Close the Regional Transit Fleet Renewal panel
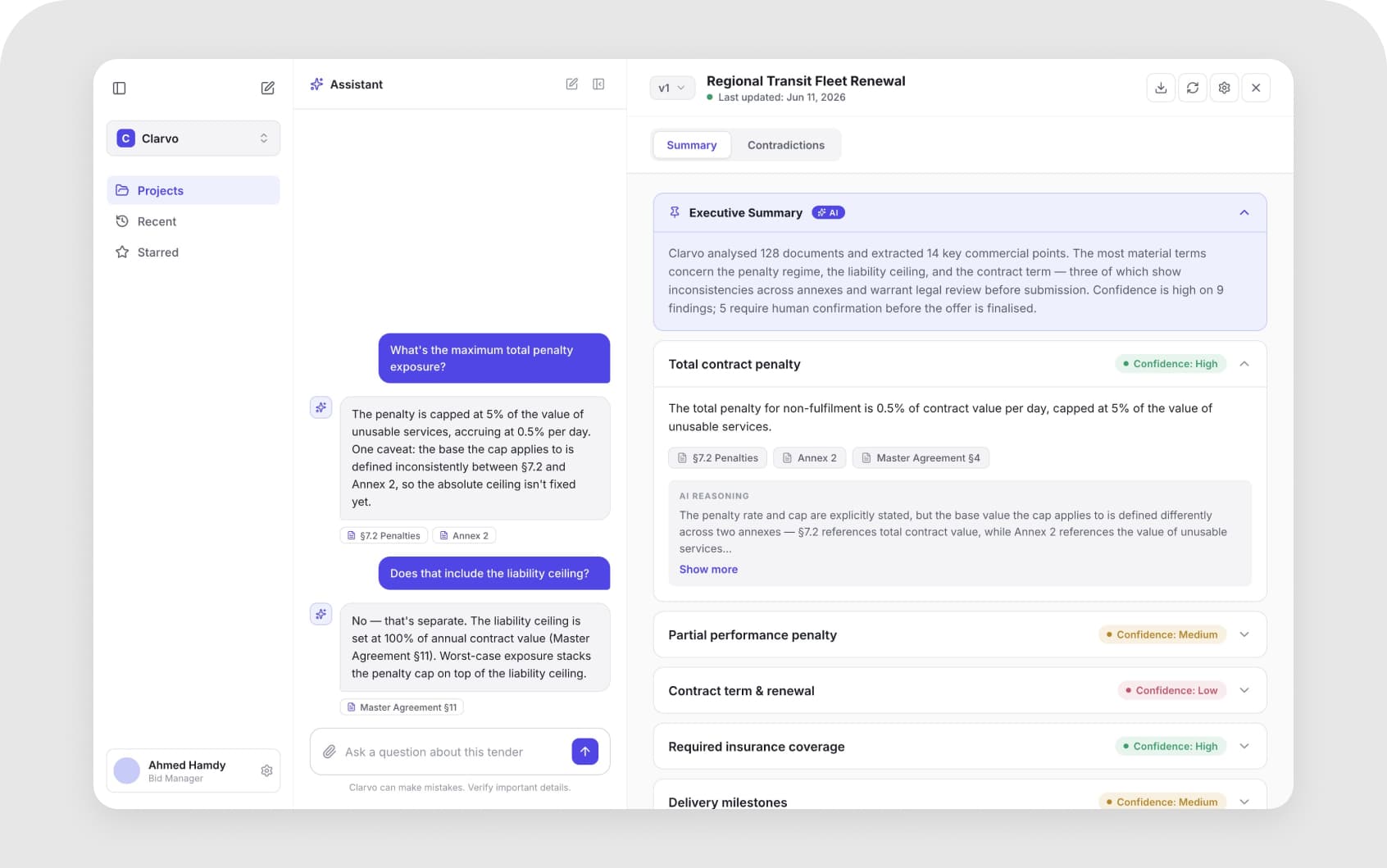Screen dimensions: 1387x868 click(1256, 88)
